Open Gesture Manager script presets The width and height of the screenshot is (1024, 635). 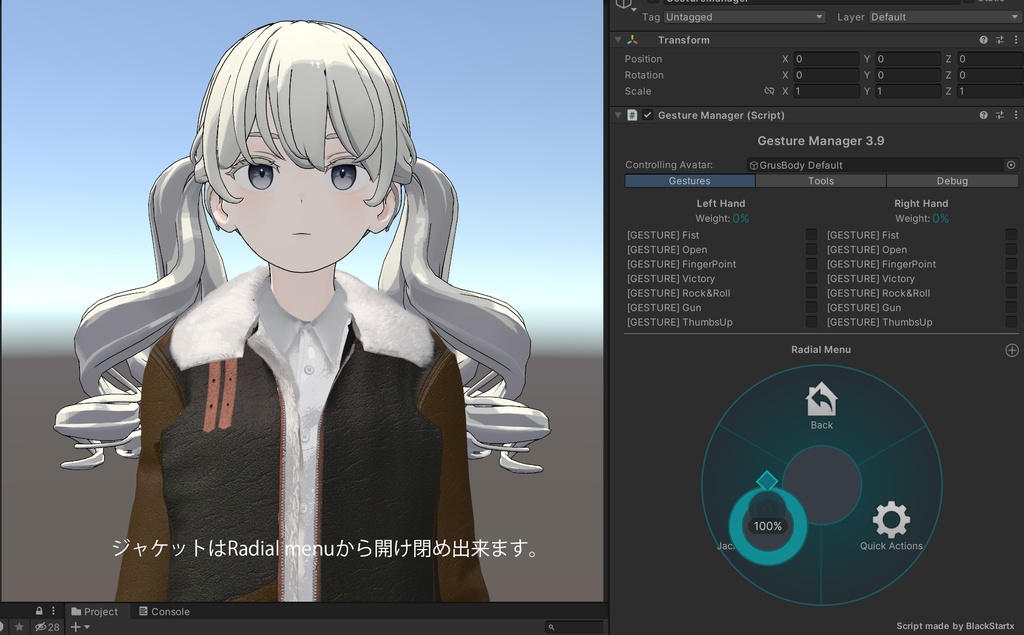[x=1000, y=115]
